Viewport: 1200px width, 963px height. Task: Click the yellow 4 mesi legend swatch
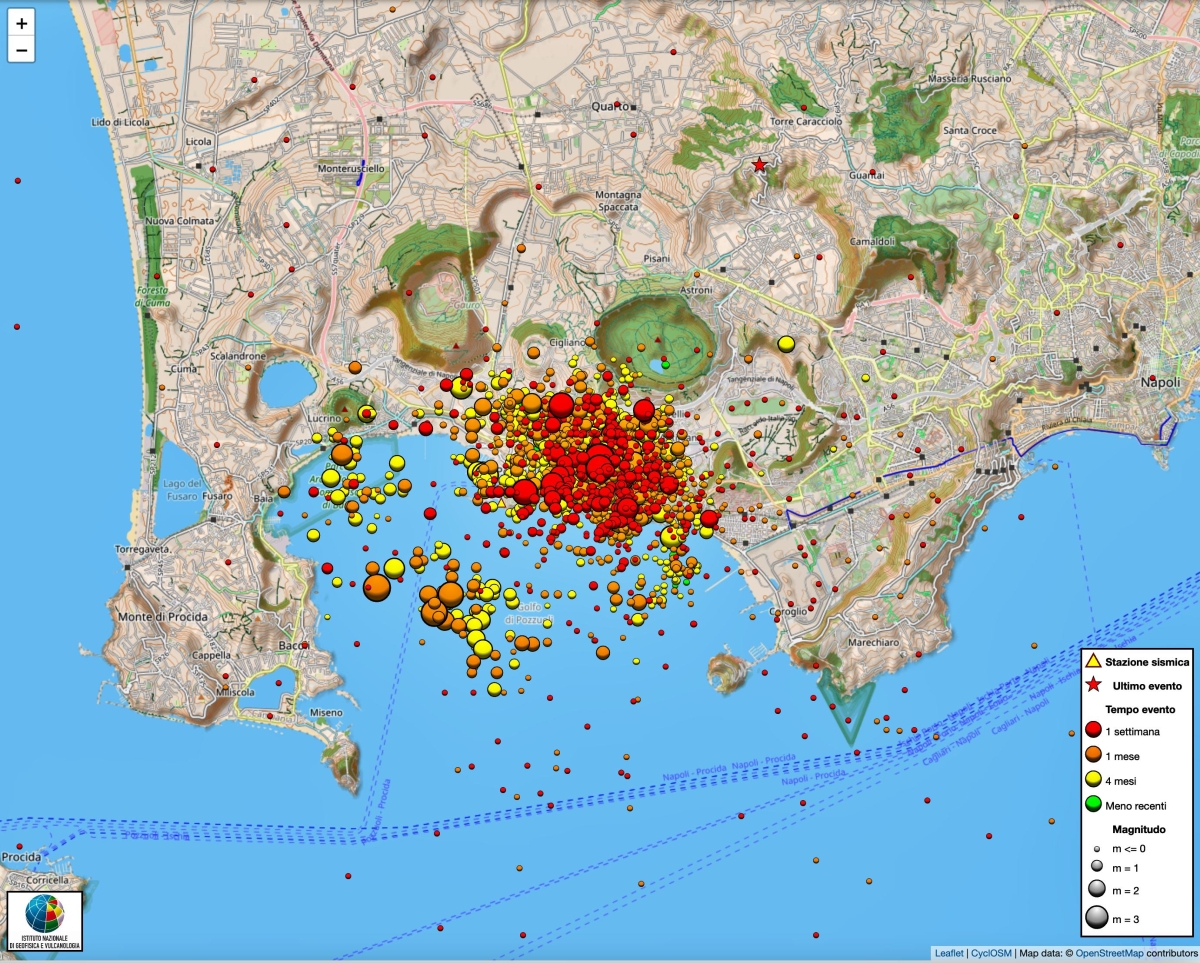1093,779
